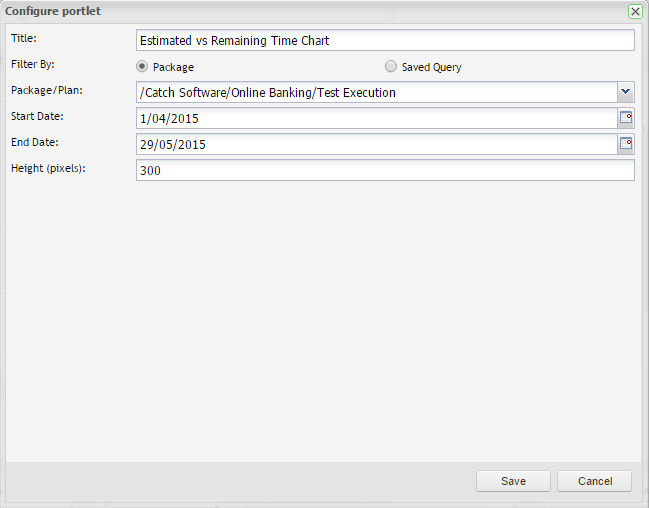Screen dimensions: 649x508
Task: Click the Configure portlet title bar
Action: point(300,11)
